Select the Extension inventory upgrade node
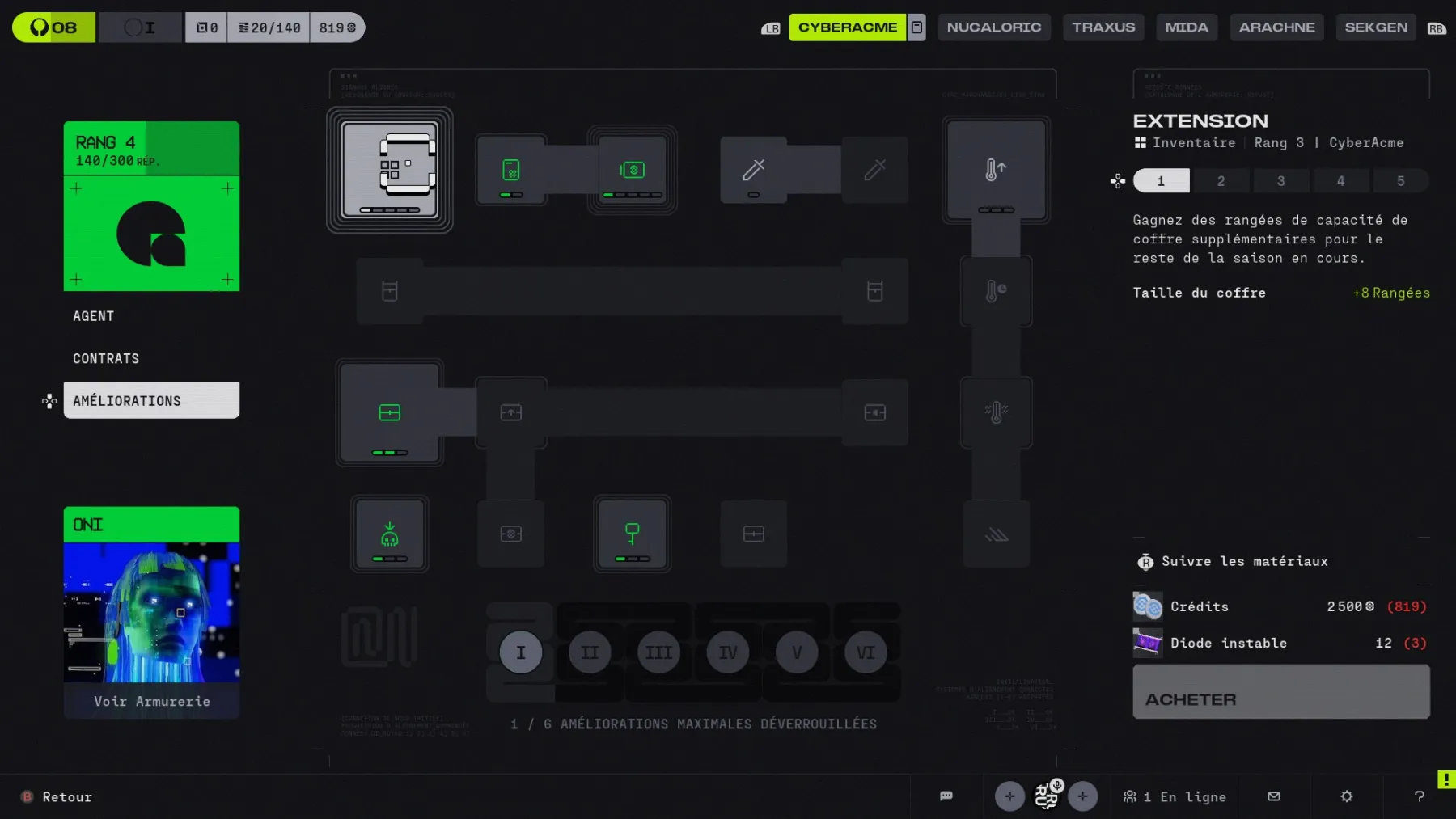1456x819 pixels. tap(389, 170)
